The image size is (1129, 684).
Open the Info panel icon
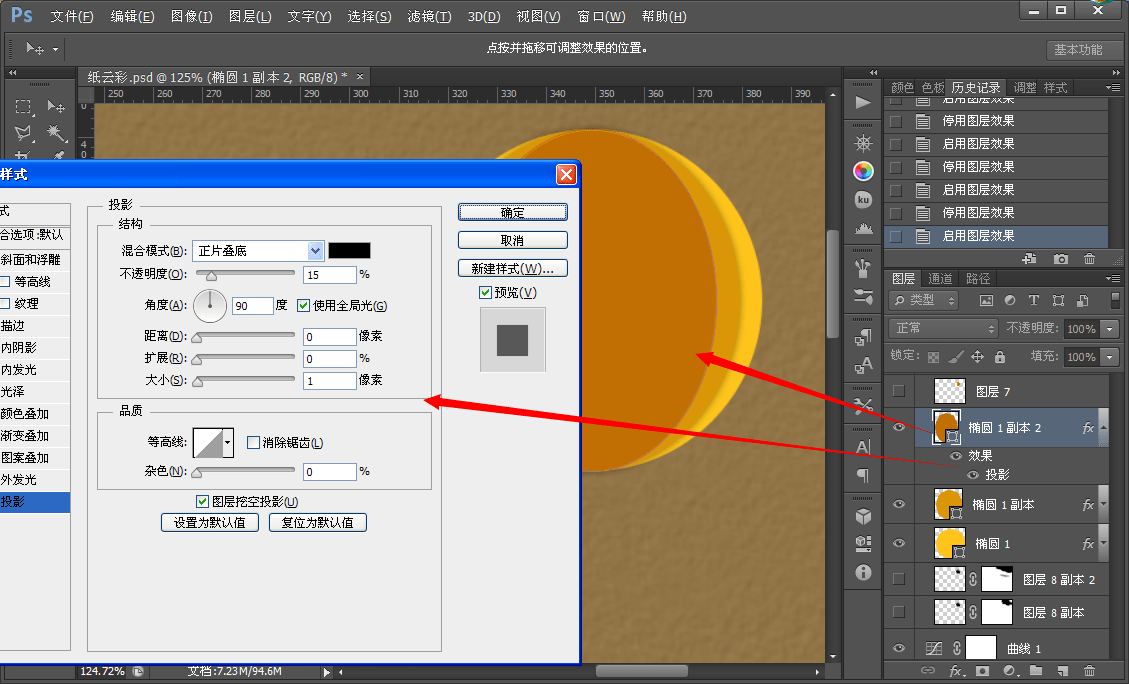(863, 572)
